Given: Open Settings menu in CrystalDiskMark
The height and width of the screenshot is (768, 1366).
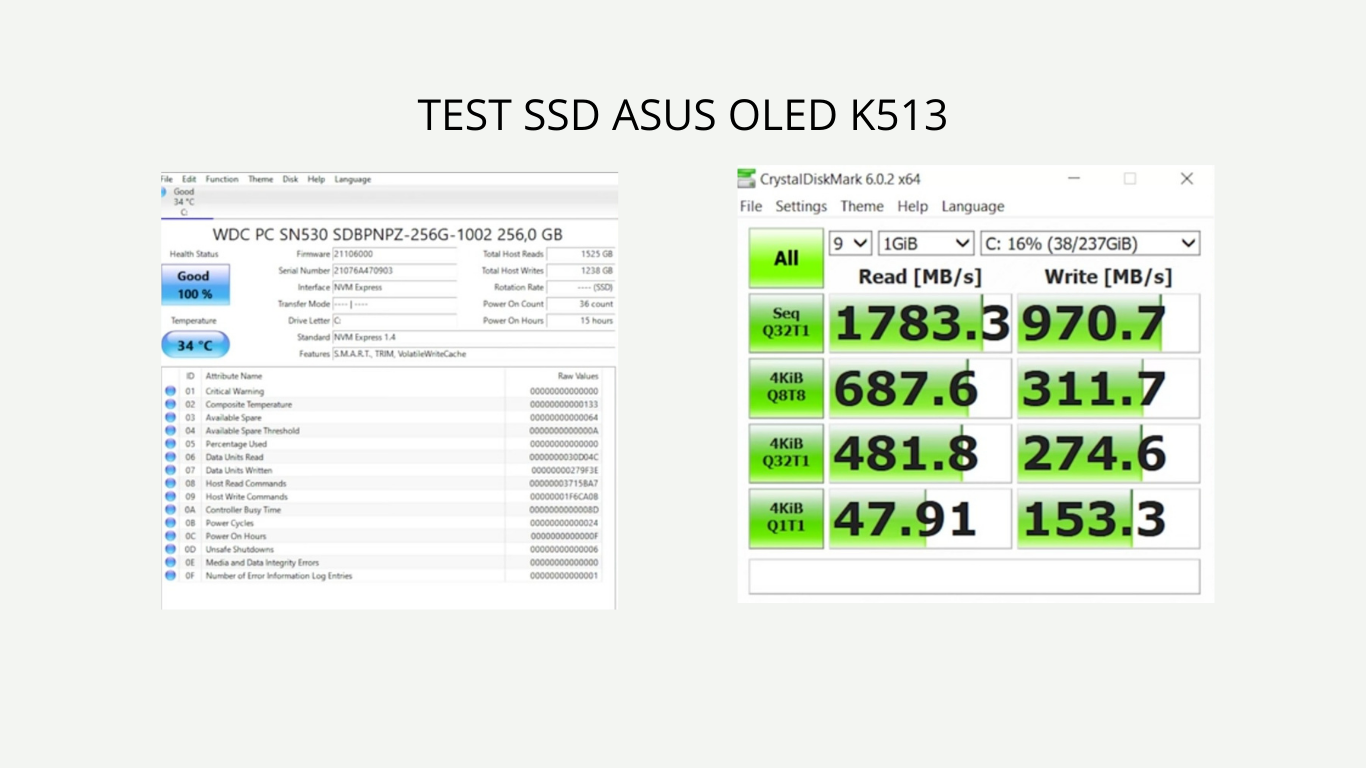Looking at the screenshot, I should pos(801,206).
